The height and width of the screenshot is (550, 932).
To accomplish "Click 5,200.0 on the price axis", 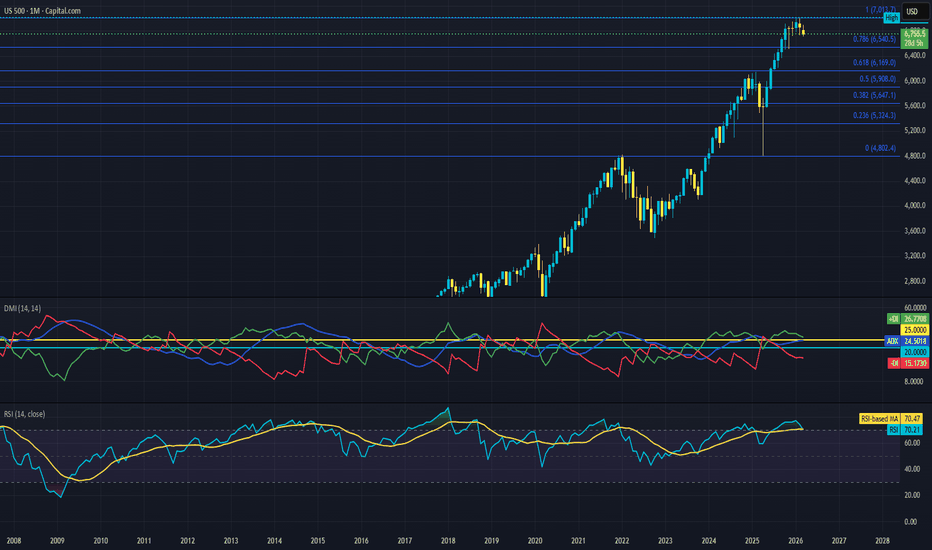I will coord(915,130).
